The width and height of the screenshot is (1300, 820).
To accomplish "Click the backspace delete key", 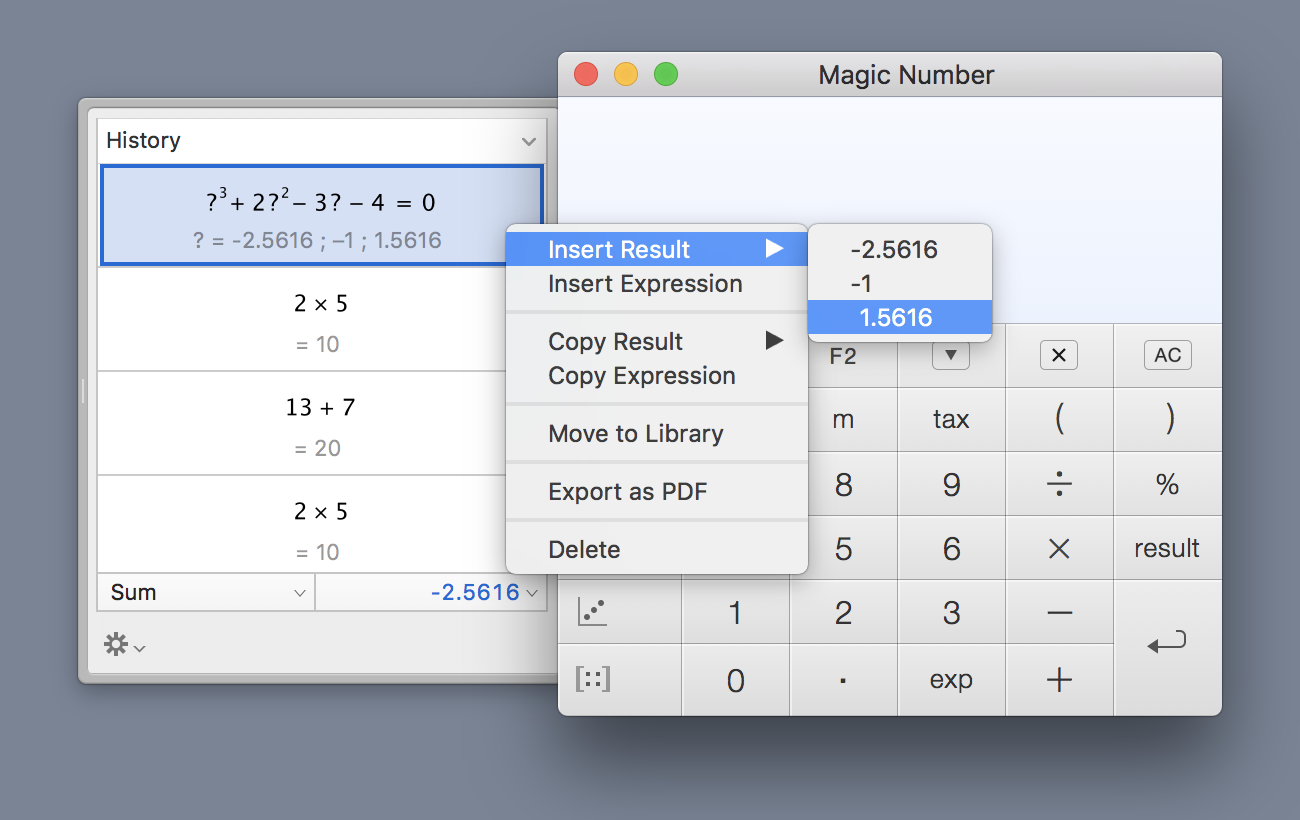I will [x=1059, y=355].
